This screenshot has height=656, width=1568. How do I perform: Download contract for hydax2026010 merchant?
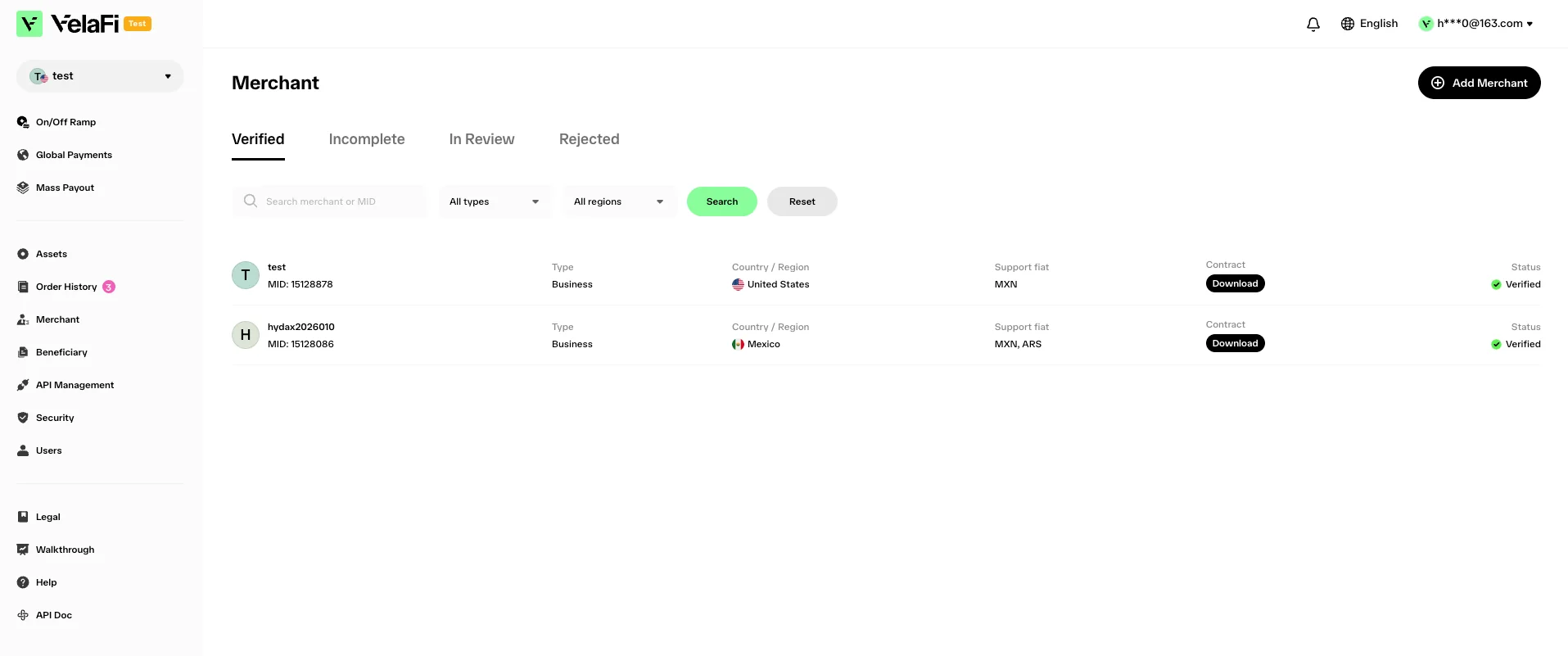point(1235,343)
